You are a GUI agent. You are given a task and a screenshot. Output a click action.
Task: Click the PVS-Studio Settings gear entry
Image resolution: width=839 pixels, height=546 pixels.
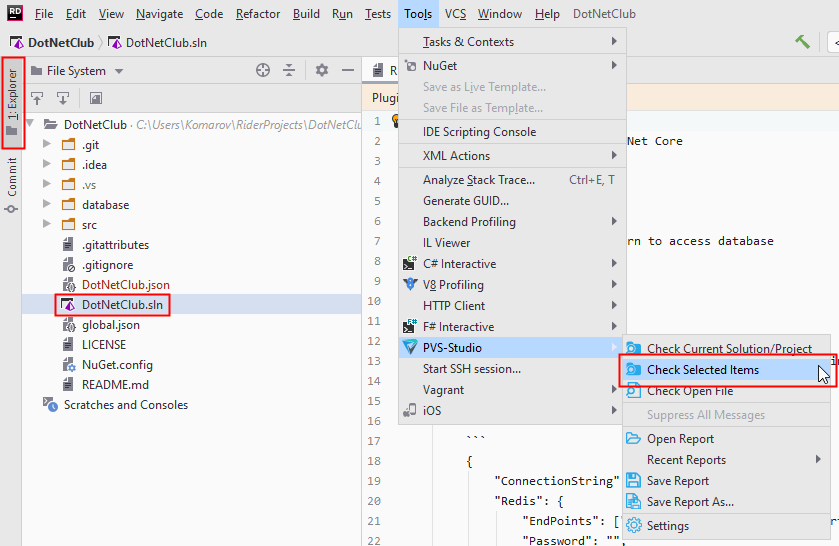click(667, 525)
